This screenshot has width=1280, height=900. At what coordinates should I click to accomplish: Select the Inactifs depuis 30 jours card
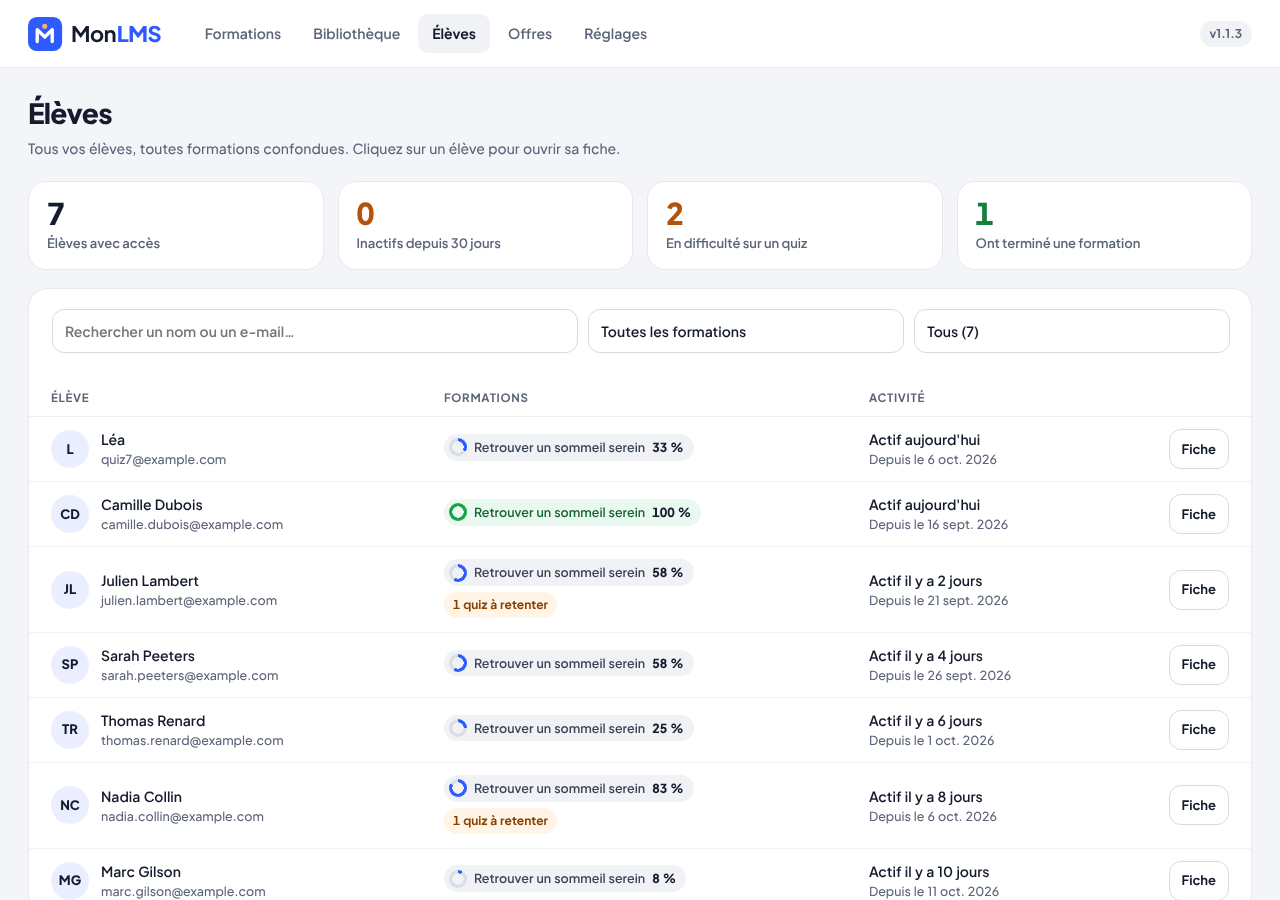(x=486, y=225)
